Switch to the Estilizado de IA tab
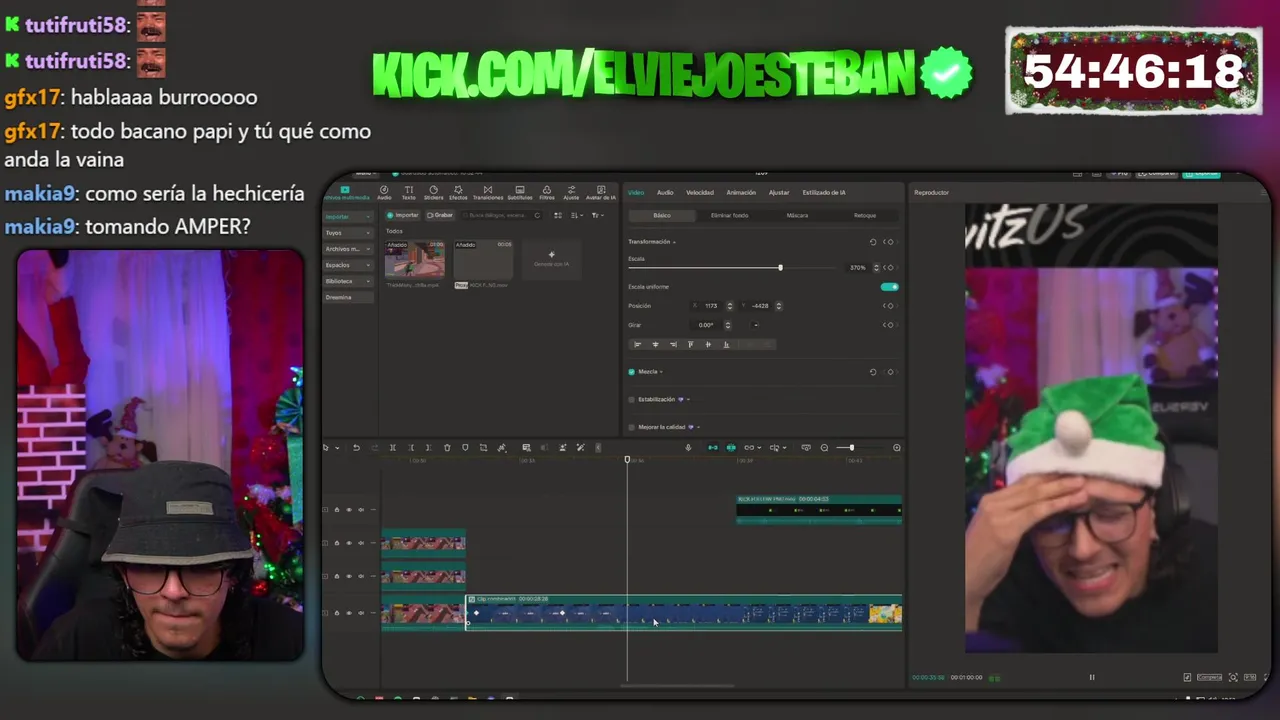The width and height of the screenshot is (1280, 720). 824,192
